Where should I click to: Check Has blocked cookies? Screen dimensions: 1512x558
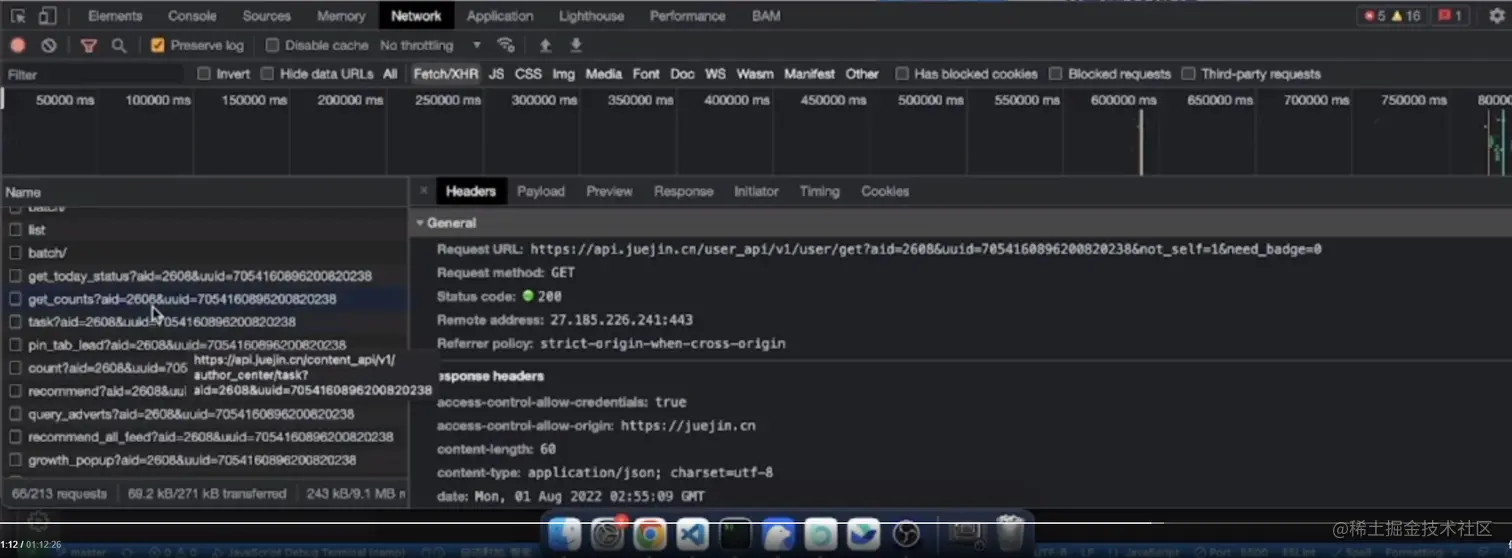tap(902, 74)
